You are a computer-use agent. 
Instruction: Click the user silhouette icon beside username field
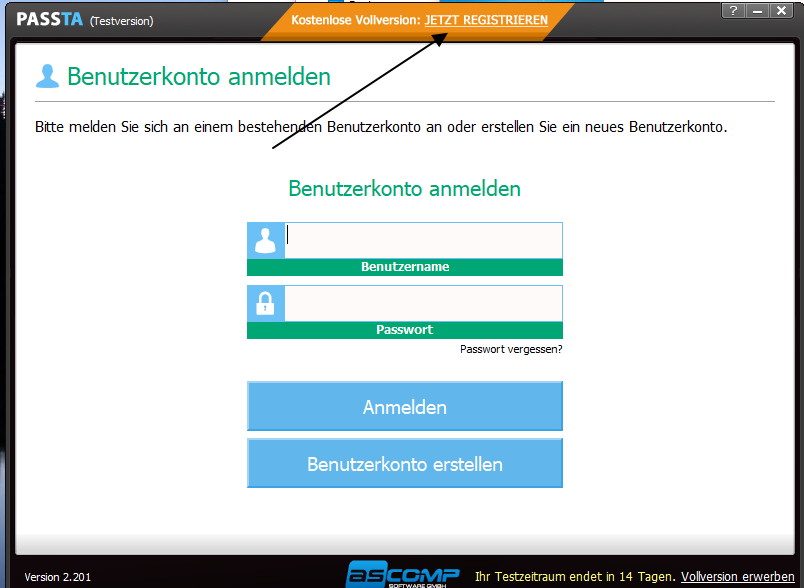click(266, 240)
